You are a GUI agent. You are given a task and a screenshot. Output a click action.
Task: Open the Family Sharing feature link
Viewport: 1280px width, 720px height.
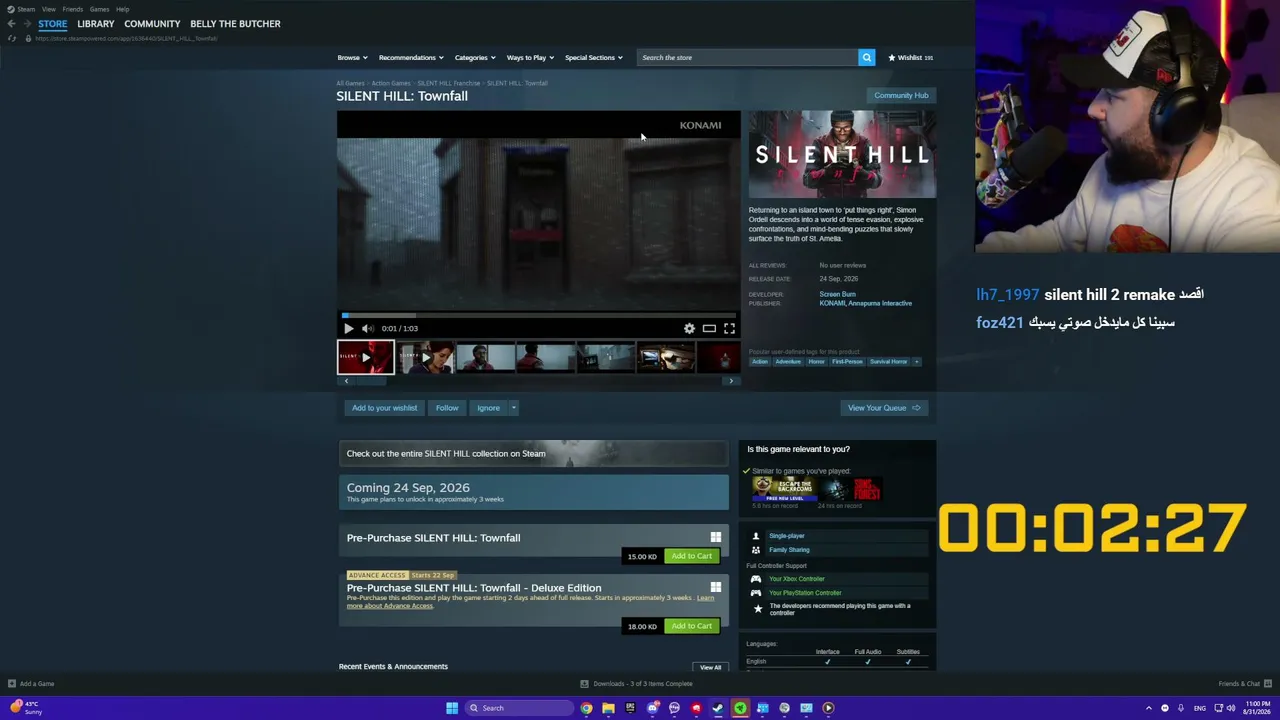[x=790, y=550]
